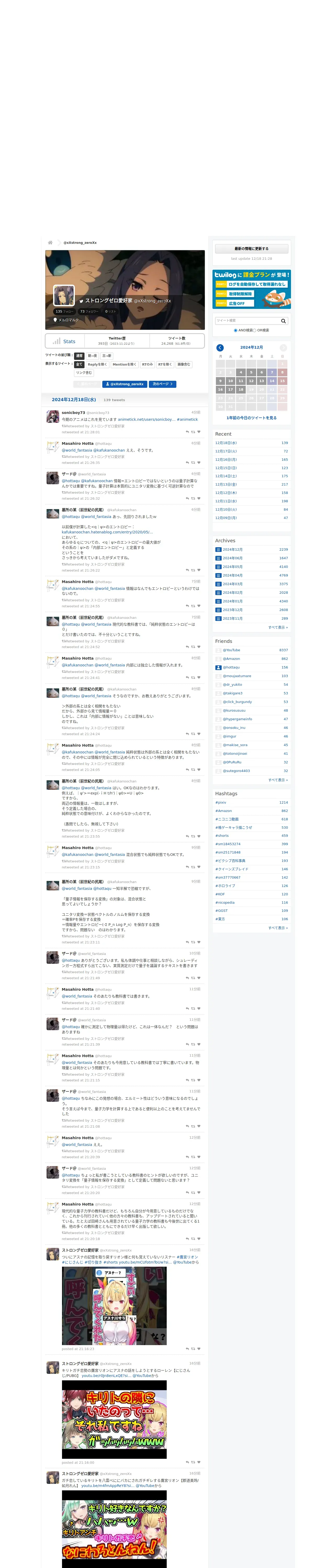Select OR検索 radio button
Image resolution: width=336 pixels, height=1568 pixels.
coord(254,331)
